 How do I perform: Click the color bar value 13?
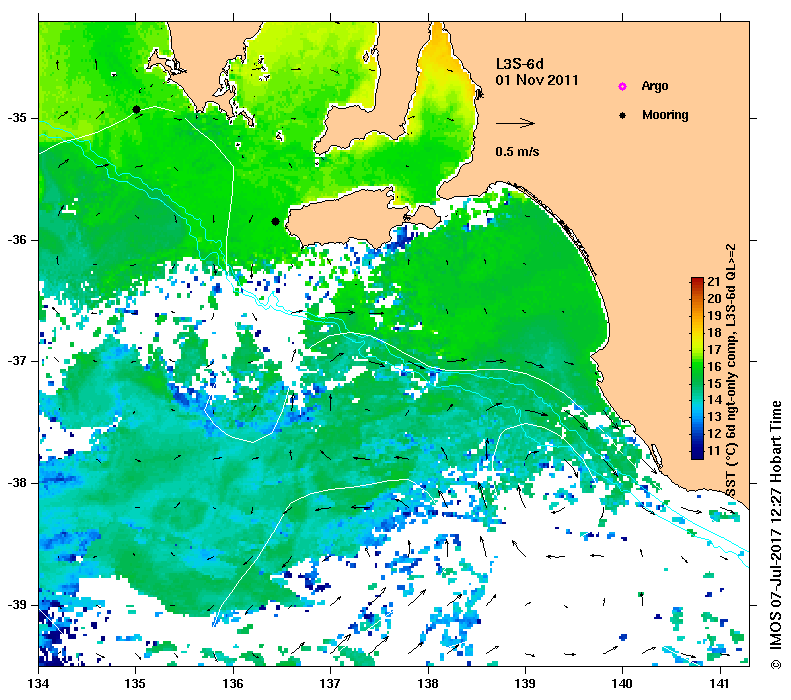coord(714,417)
